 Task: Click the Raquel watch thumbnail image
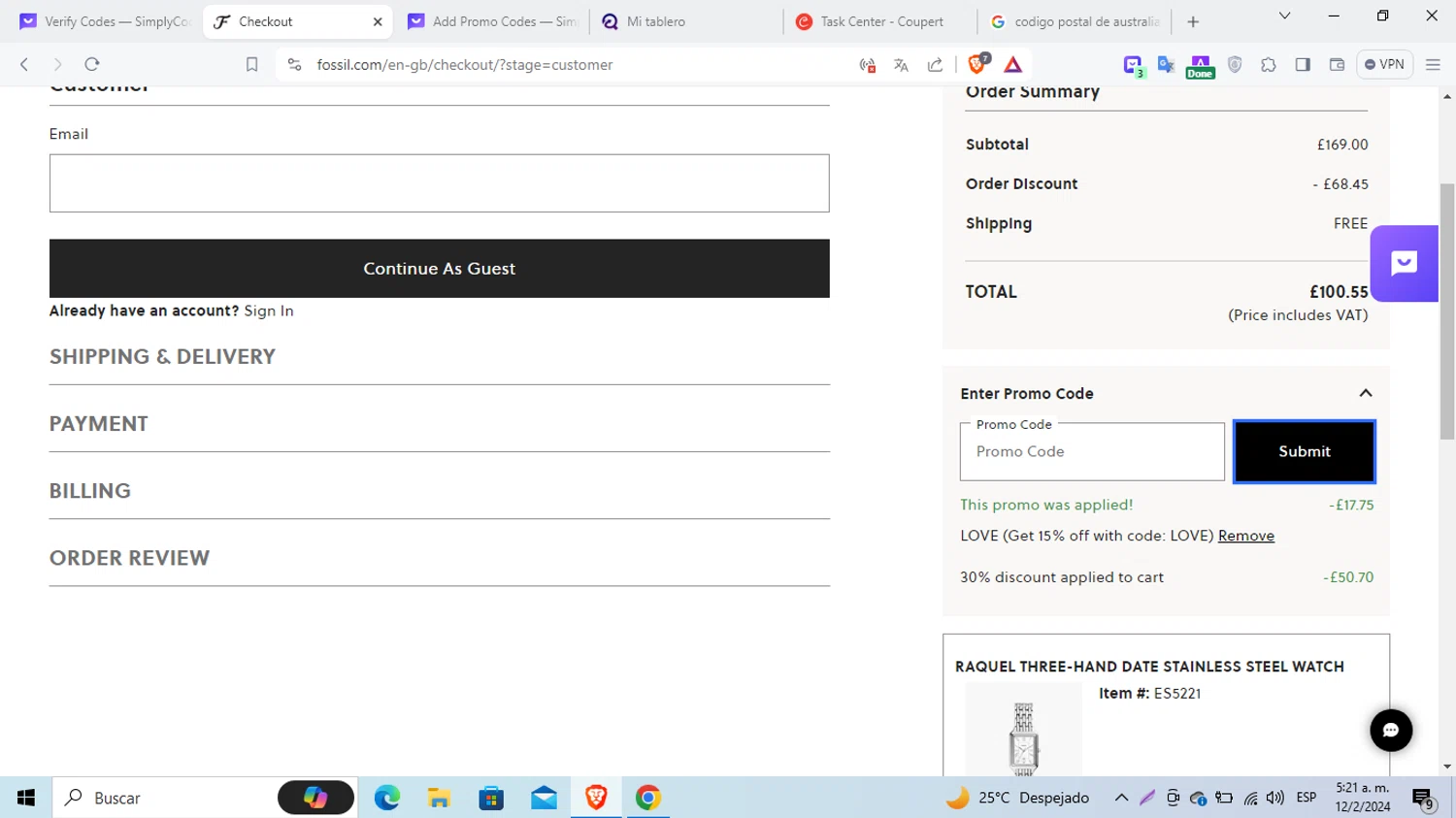point(1023,730)
